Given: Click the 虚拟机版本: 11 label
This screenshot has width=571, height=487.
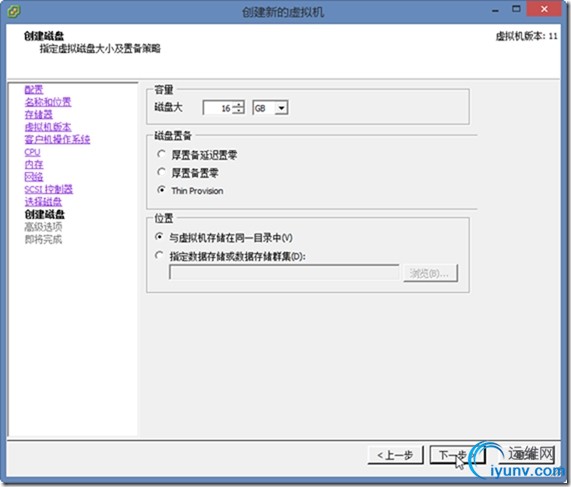Looking at the screenshot, I should pyautogui.click(x=526, y=36).
